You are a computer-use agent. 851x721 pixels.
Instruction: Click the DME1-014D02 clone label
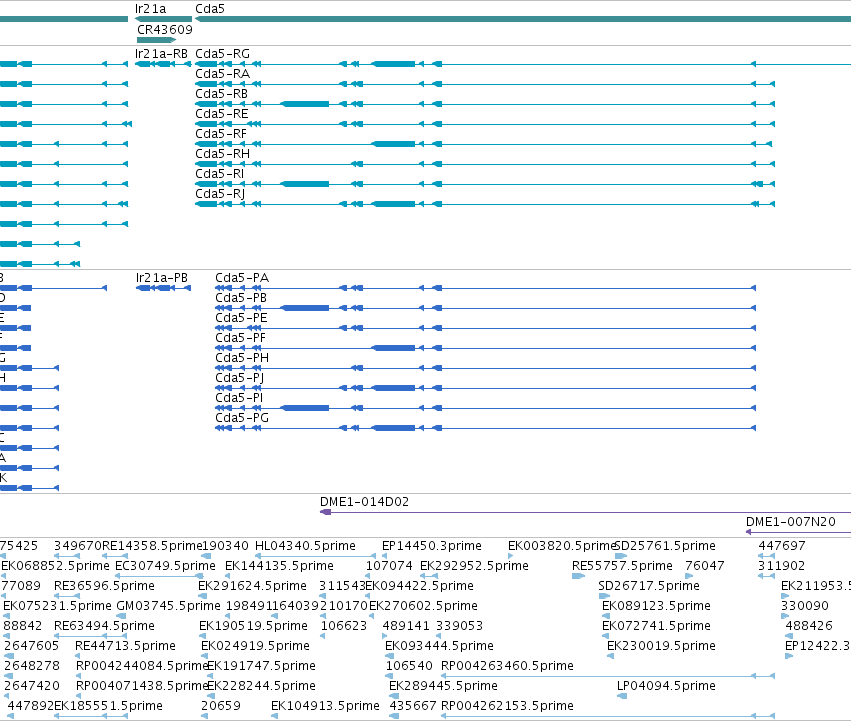pos(364,502)
